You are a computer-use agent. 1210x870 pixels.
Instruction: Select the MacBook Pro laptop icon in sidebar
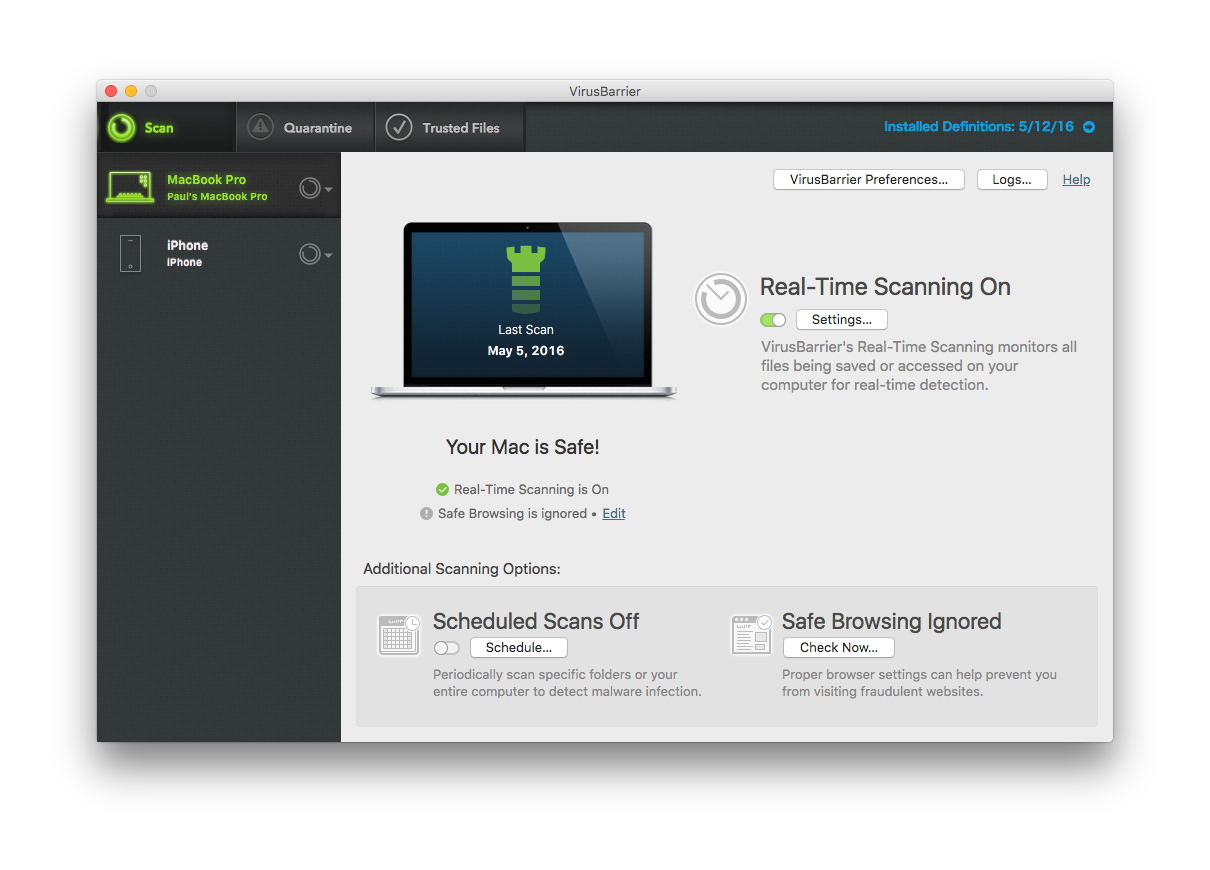(130, 187)
